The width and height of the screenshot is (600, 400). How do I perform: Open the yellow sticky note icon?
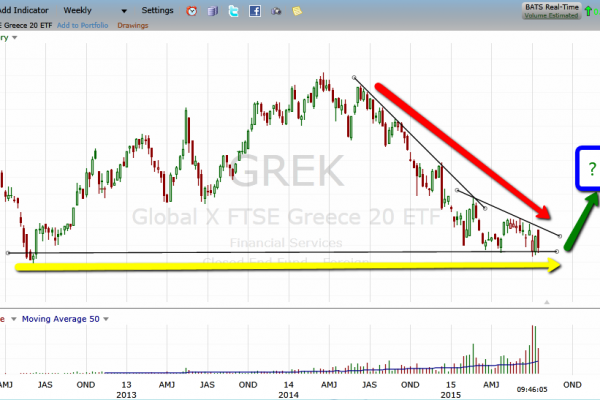click(x=296, y=11)
